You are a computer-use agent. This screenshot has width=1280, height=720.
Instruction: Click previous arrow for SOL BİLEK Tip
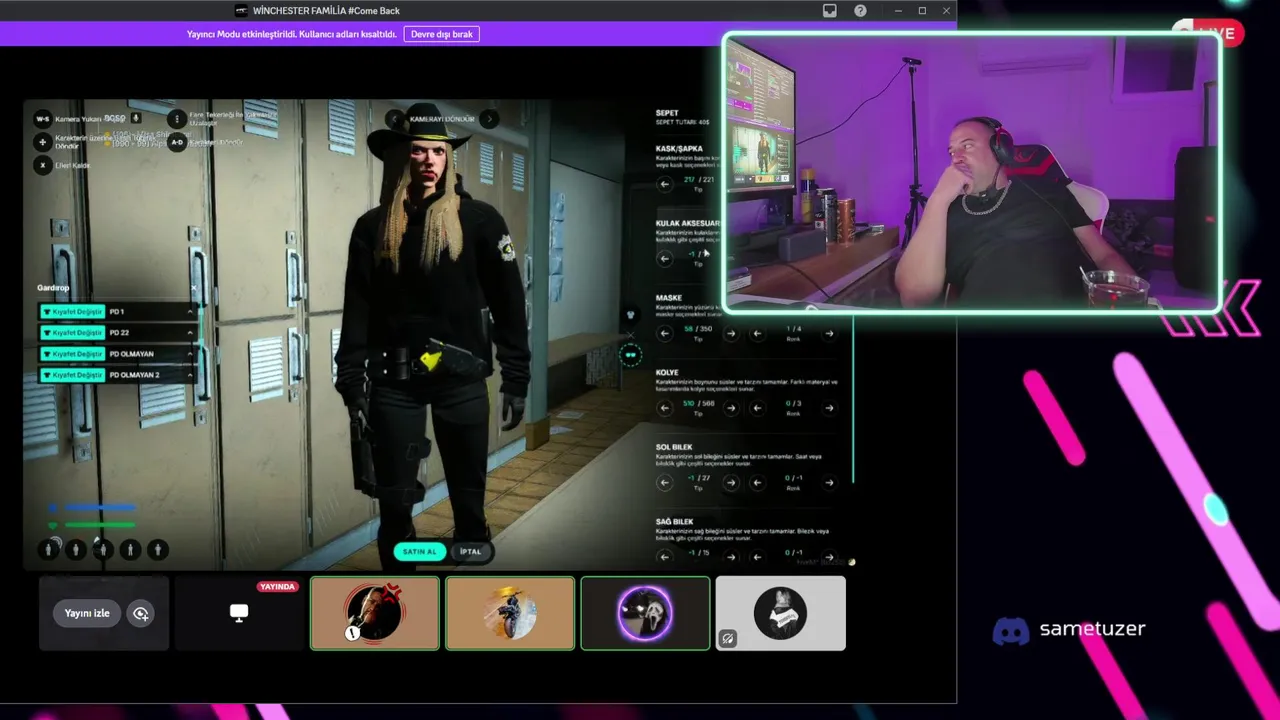(664, 483)
